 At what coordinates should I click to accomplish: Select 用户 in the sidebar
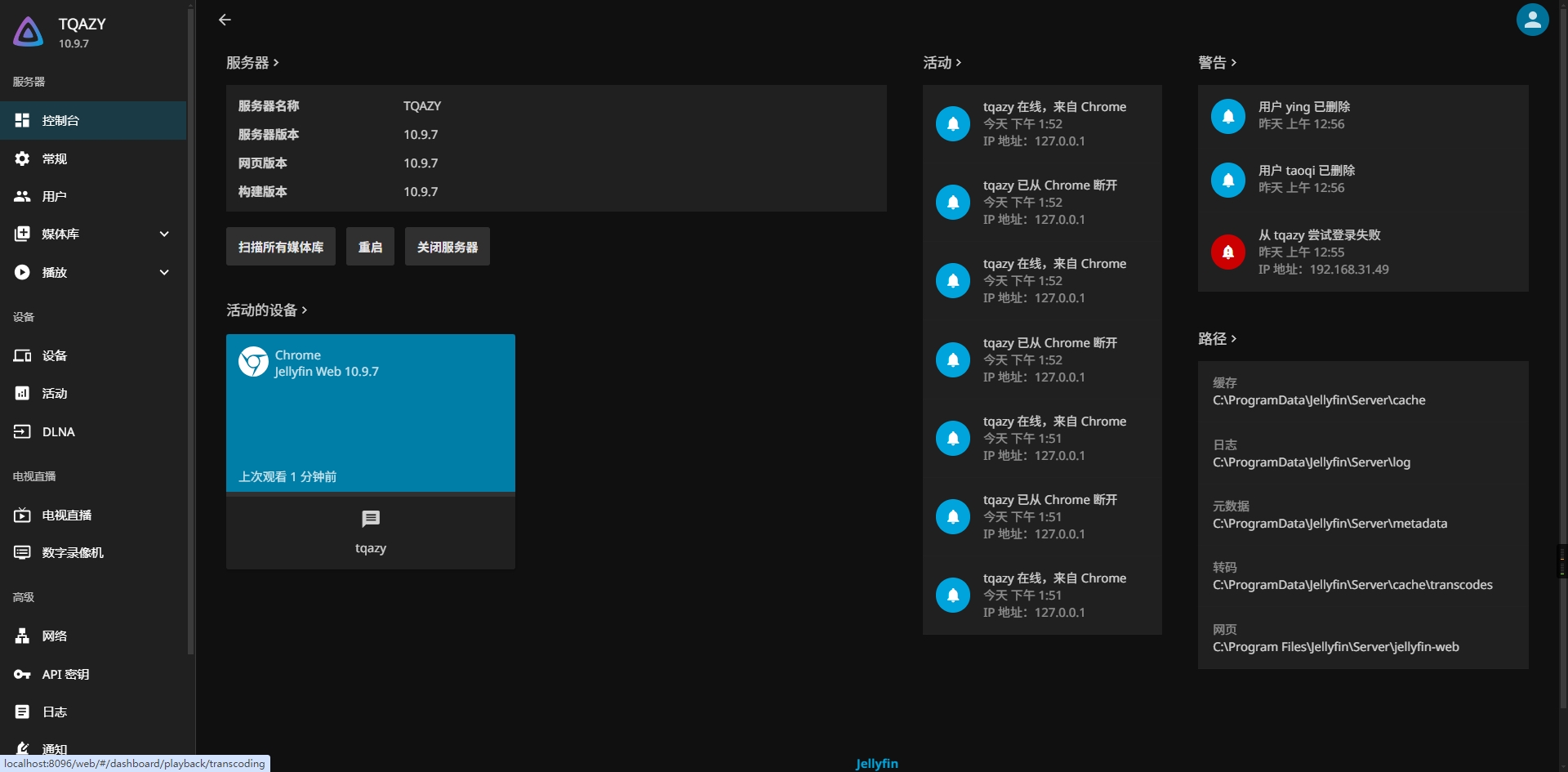54,196
